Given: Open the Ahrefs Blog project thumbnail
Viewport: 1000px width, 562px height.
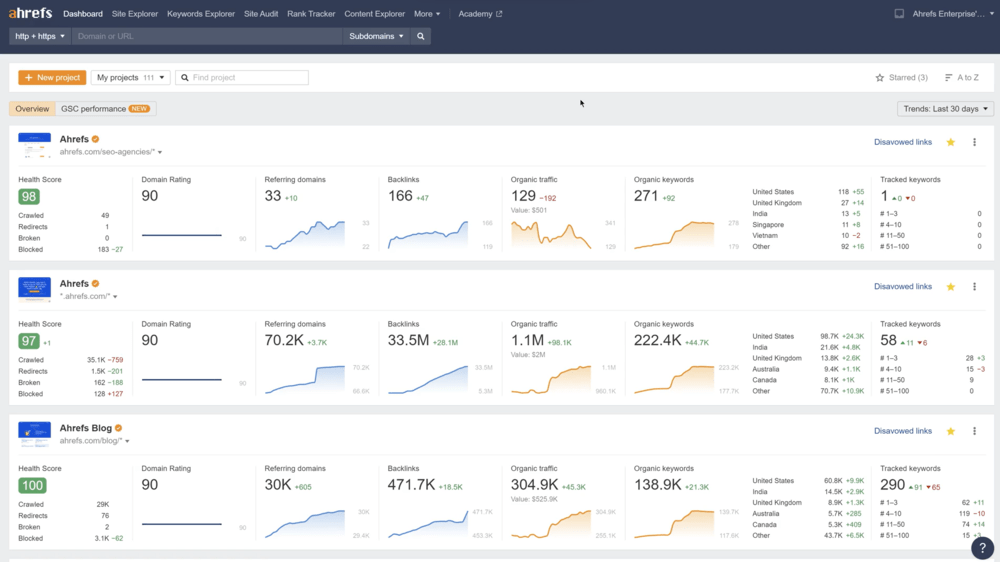Looking at the screenshot, I should (x=34, y=434).
